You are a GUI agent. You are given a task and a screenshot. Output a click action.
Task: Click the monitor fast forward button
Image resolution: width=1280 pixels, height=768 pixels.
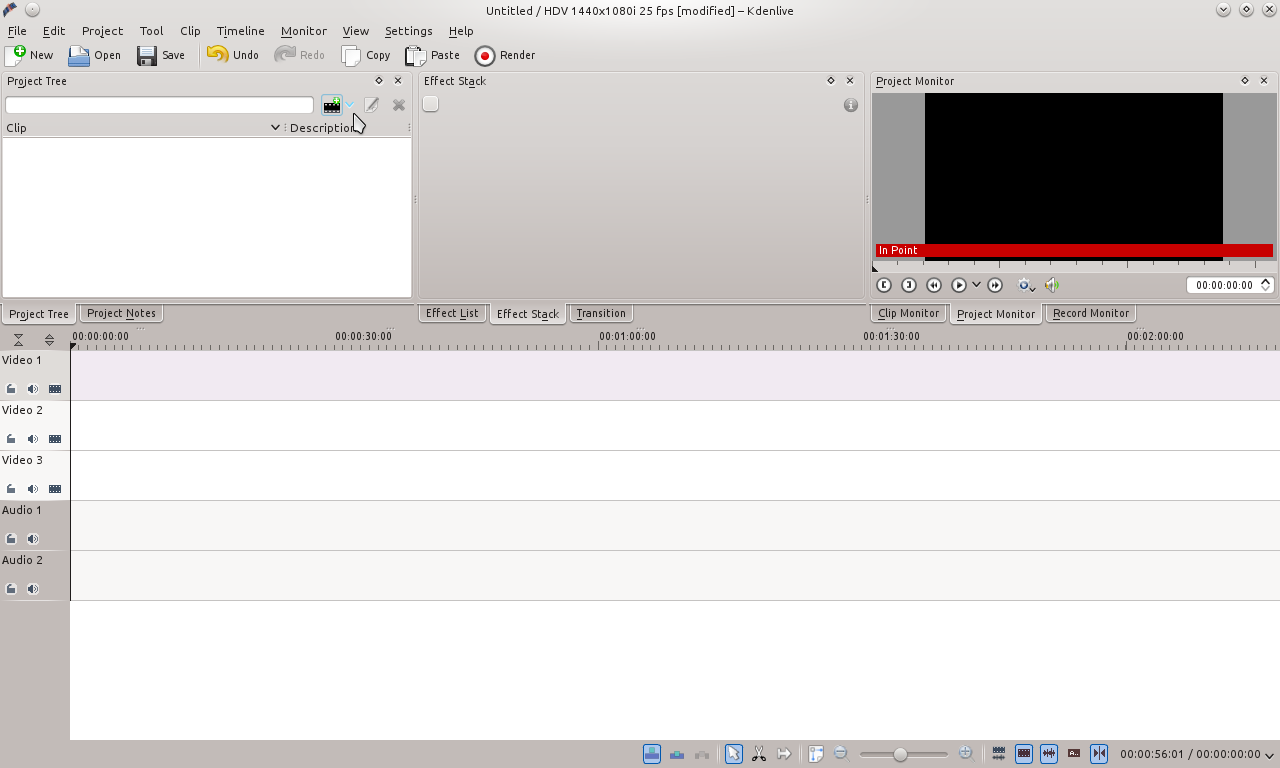[995, 285]
